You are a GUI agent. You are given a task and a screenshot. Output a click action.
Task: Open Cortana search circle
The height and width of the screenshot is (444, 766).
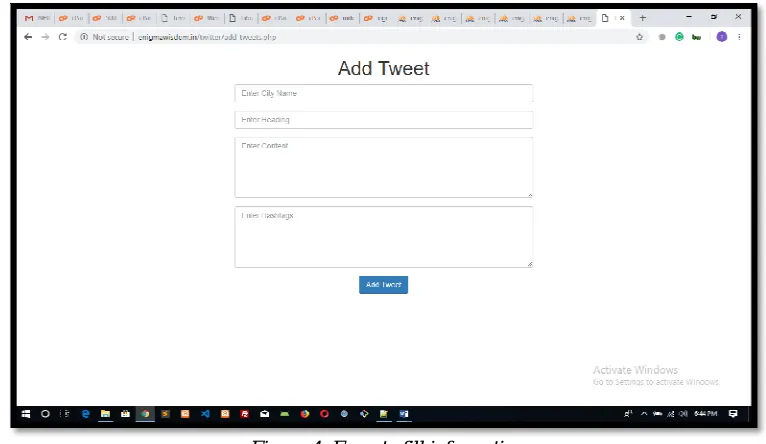[x=45, y=414]
